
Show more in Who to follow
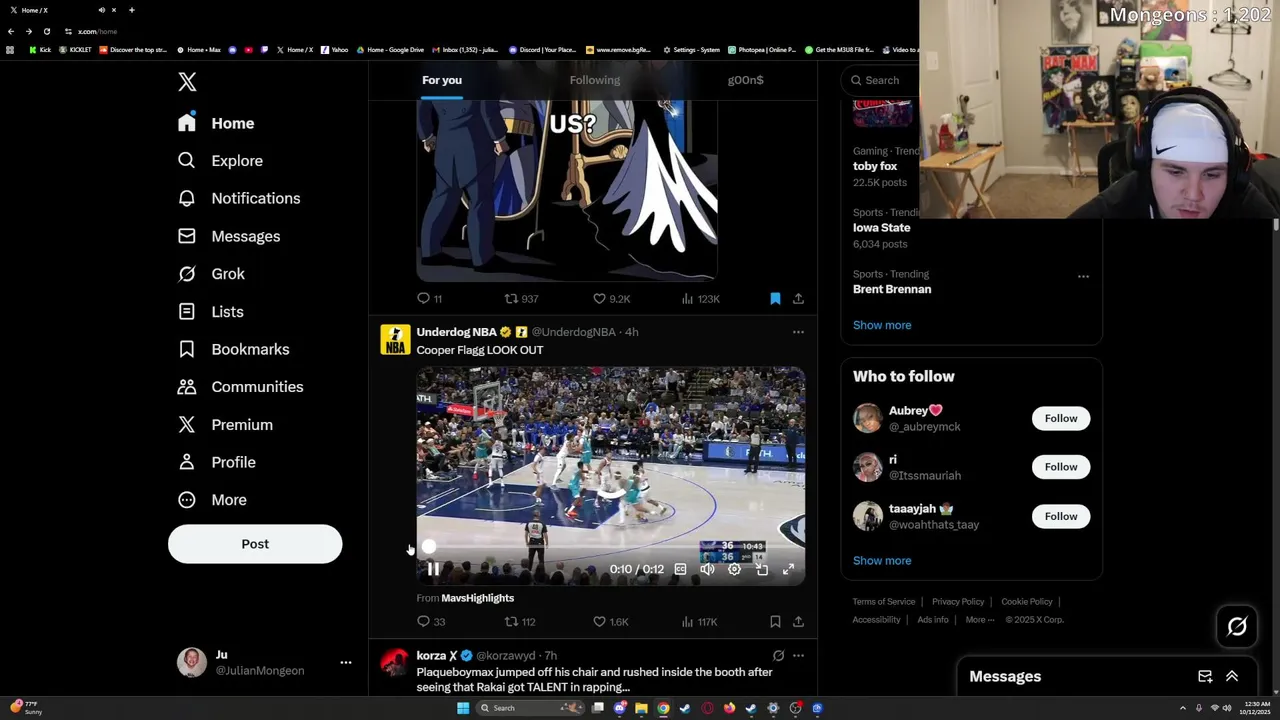(x=882, y=561)
